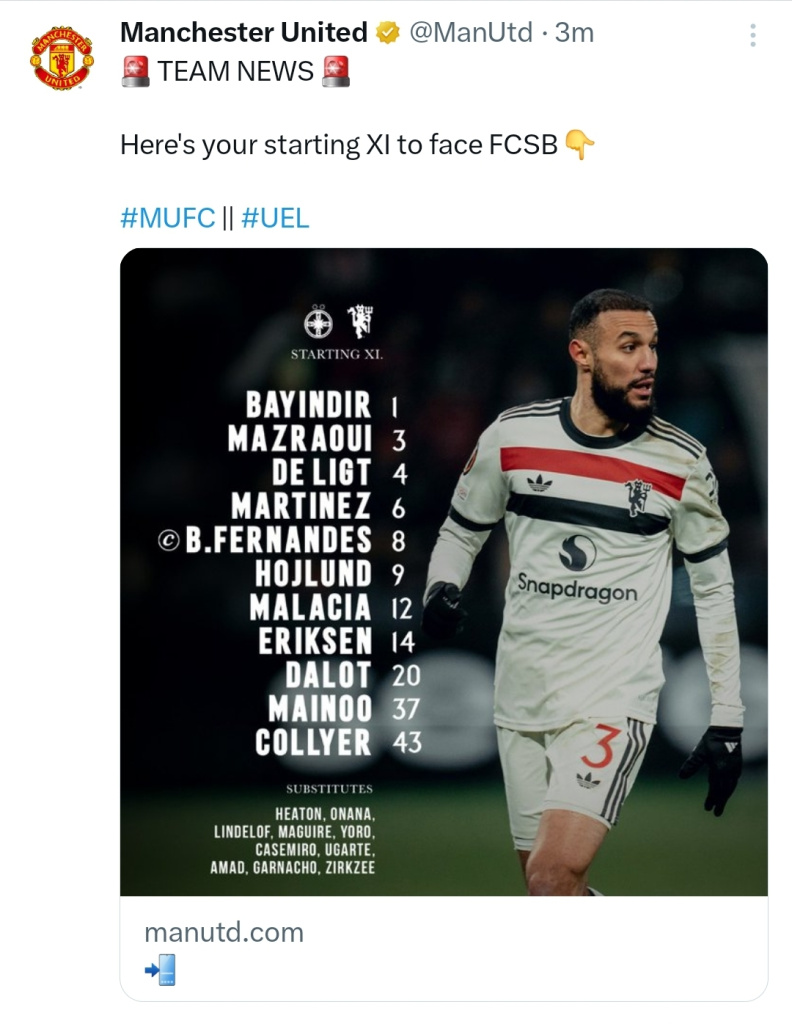The height and width of the screenshot is (1024, 792).
Task: Open the Manchester United account name
Action: pos(244,33)
